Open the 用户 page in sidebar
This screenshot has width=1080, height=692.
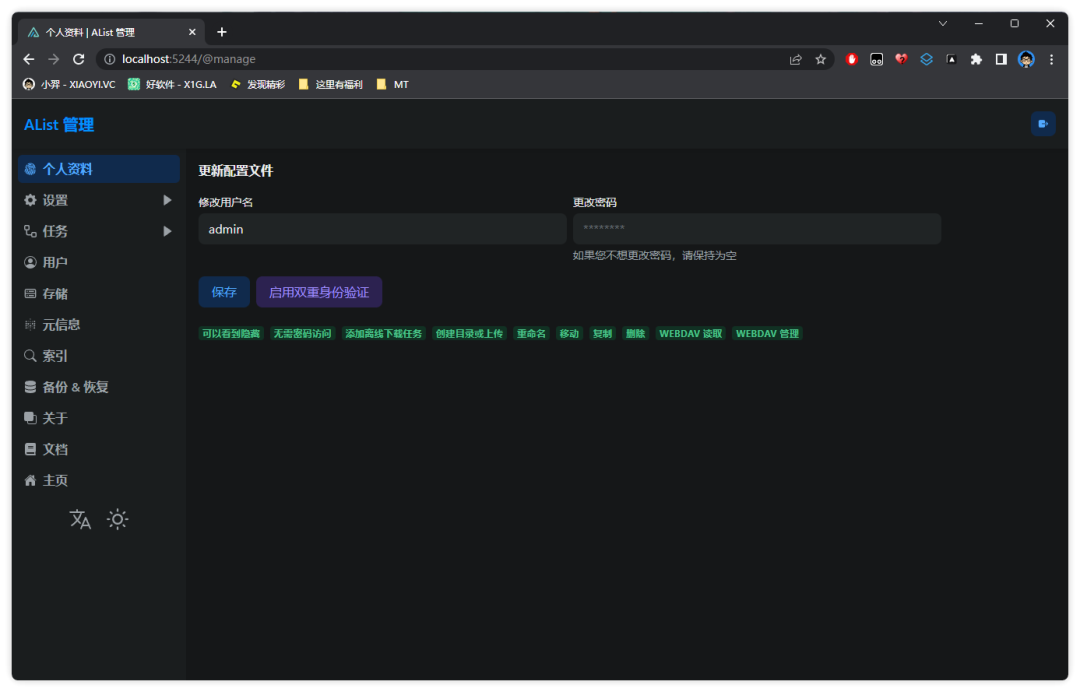click(55, 262)
